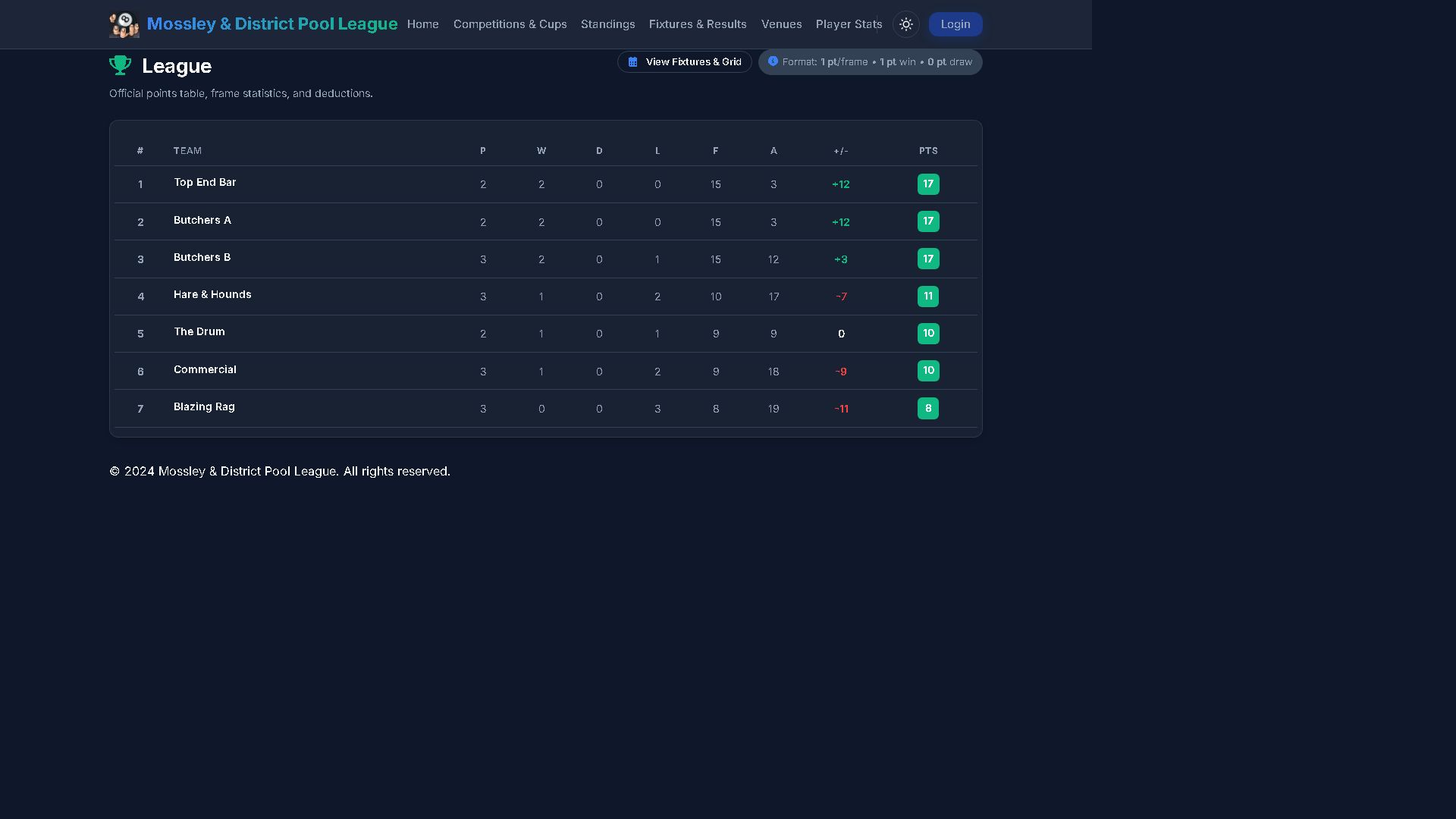
Task: Click The Drum's 10 points badge
Action: coord(928,334)
